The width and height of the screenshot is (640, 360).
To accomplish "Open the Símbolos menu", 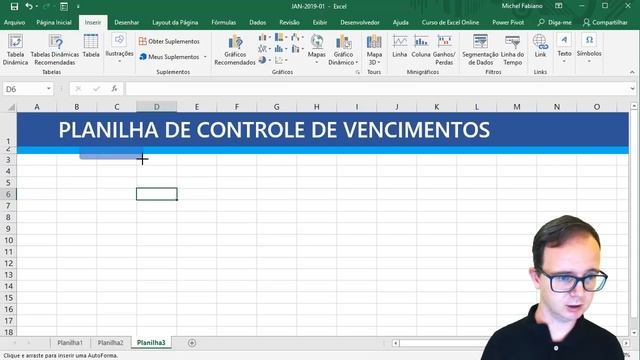I will (589, 49).
